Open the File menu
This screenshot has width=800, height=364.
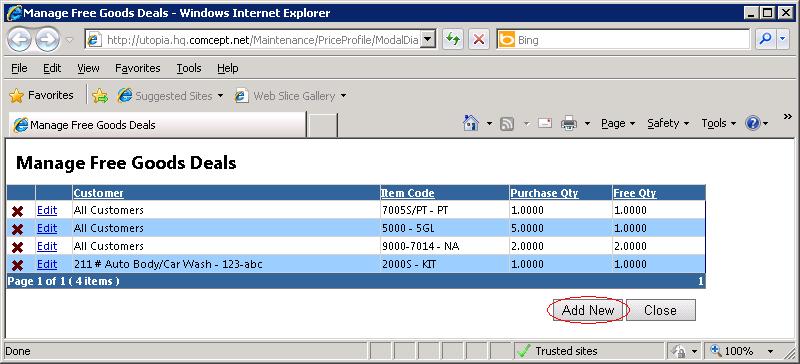(x=19, y=68)
